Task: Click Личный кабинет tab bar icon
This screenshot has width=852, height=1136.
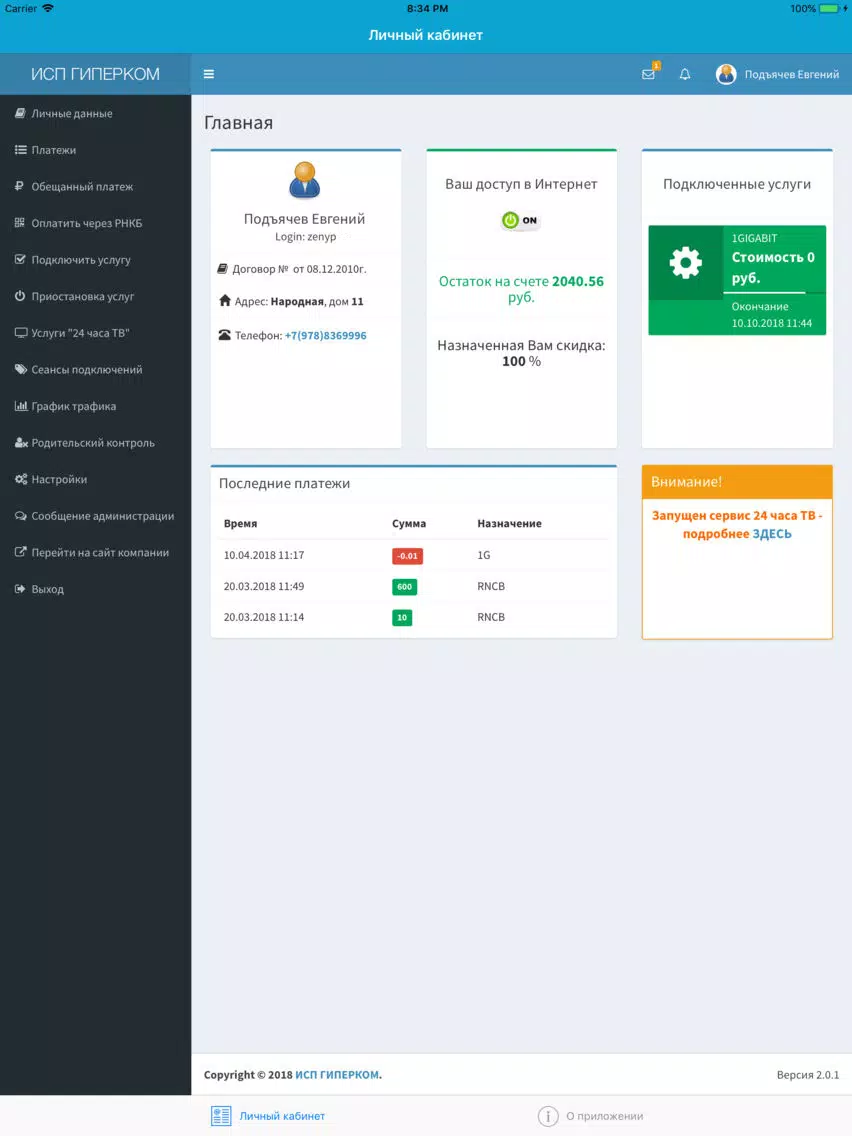Action: pyautogui.click(x=221, y=1116)
